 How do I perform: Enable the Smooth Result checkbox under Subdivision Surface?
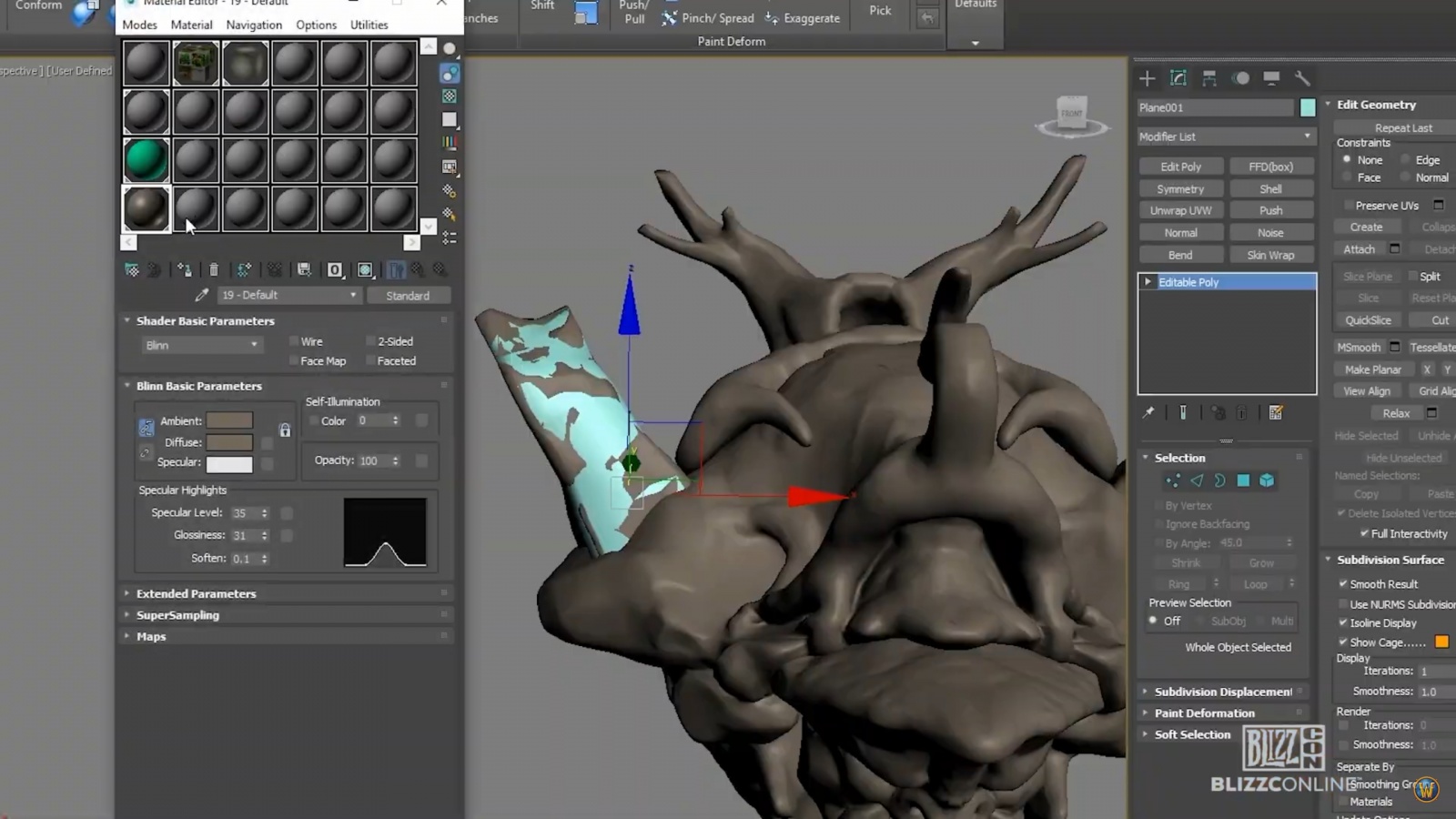[1344, 583]
